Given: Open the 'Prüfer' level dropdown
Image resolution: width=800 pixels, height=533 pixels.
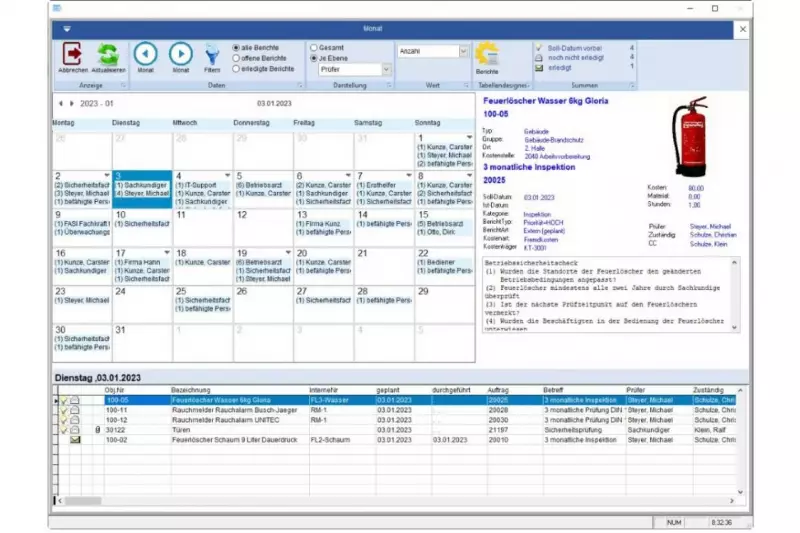Looking at the screenshot, I should (x=386, y=70).
